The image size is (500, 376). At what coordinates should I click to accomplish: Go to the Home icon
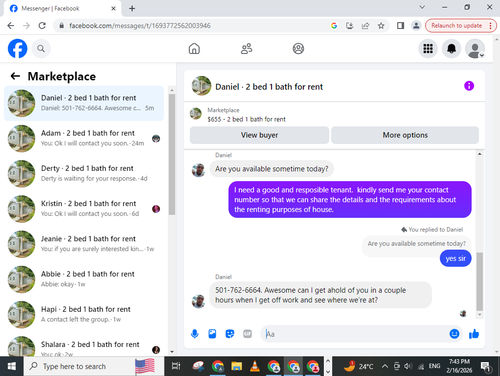[194, 49]
